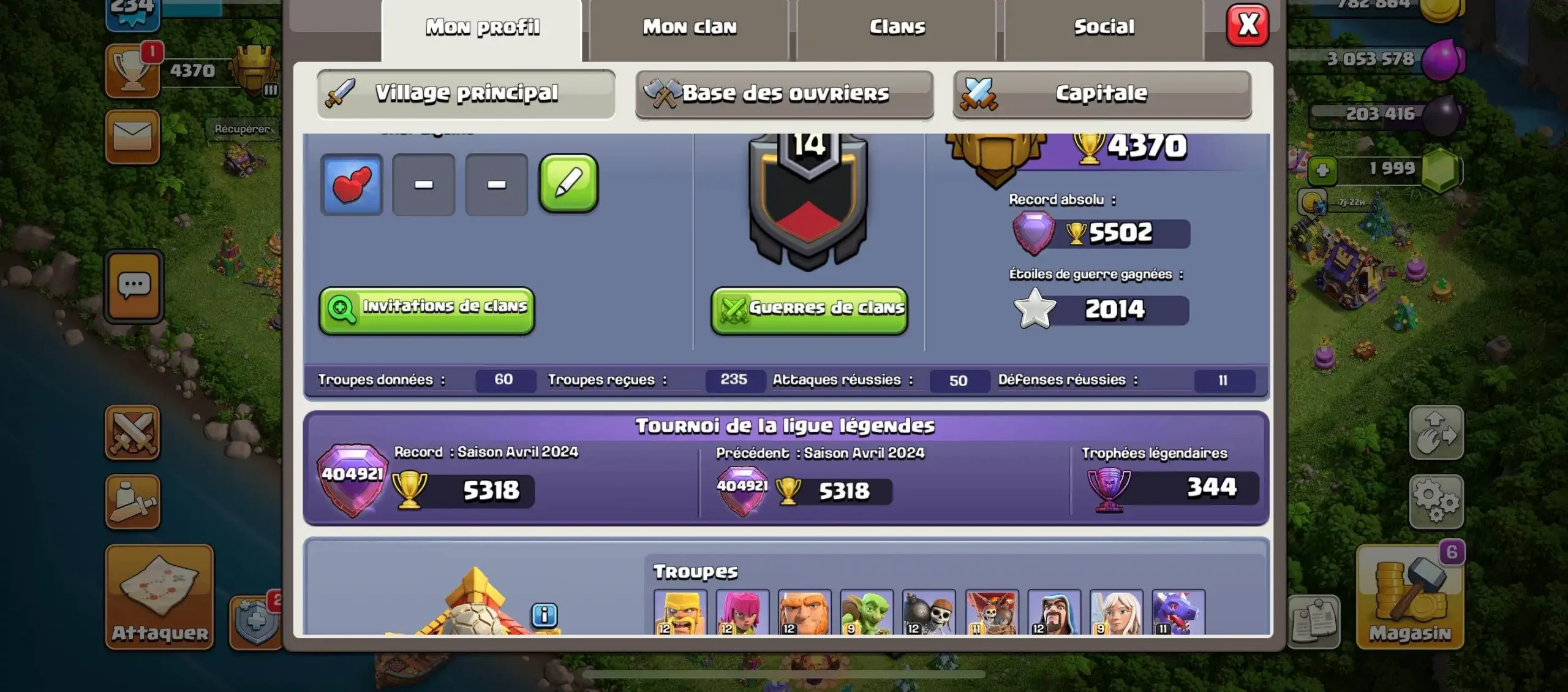Image resolution: width=1568 pixels, height=692 pixels.
Task: Select Capitale section button
Action: [1102, 94]
